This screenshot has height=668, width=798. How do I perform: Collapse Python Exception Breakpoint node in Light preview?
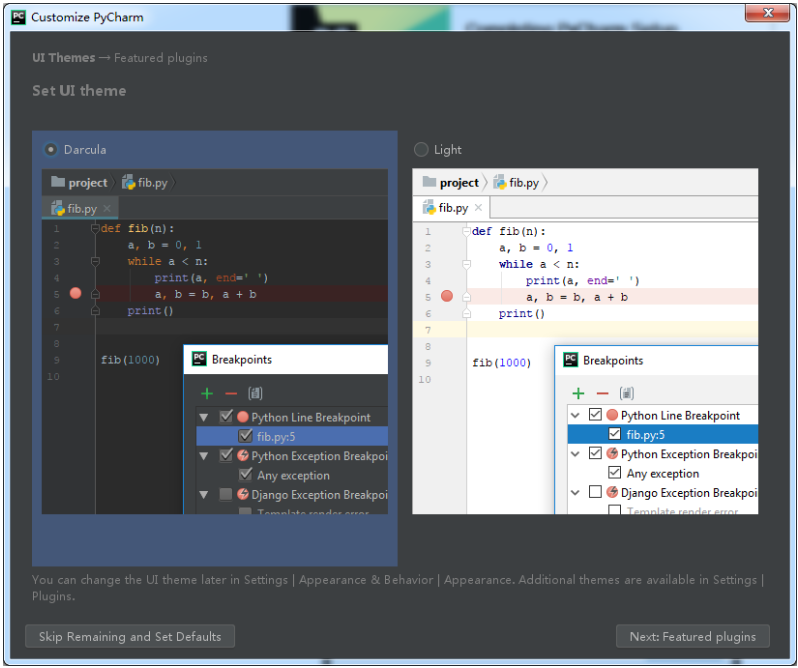coord(576,454)
